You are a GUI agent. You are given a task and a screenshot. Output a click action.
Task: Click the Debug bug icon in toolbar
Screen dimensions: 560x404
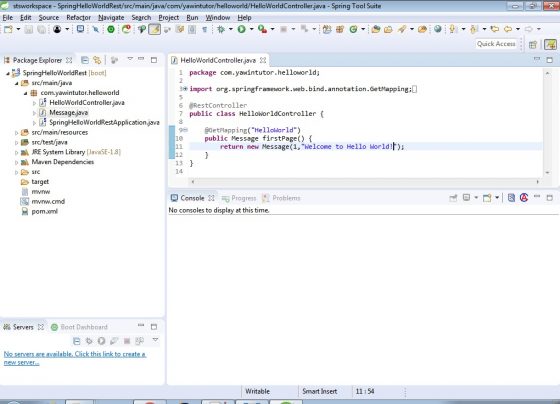(221, 29)
